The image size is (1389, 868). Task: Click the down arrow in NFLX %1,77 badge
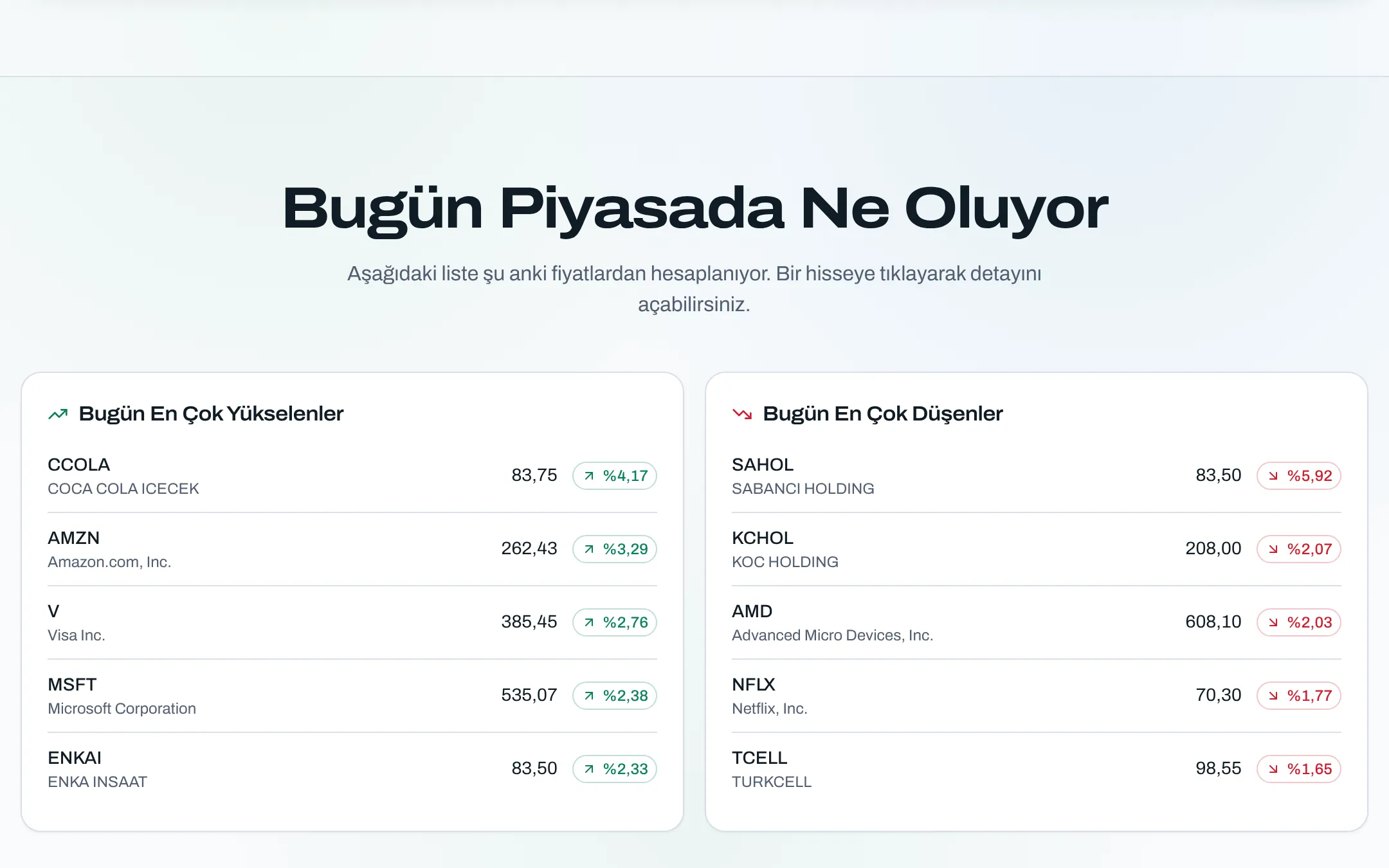pyautogui.click(x=1273, y=696)
